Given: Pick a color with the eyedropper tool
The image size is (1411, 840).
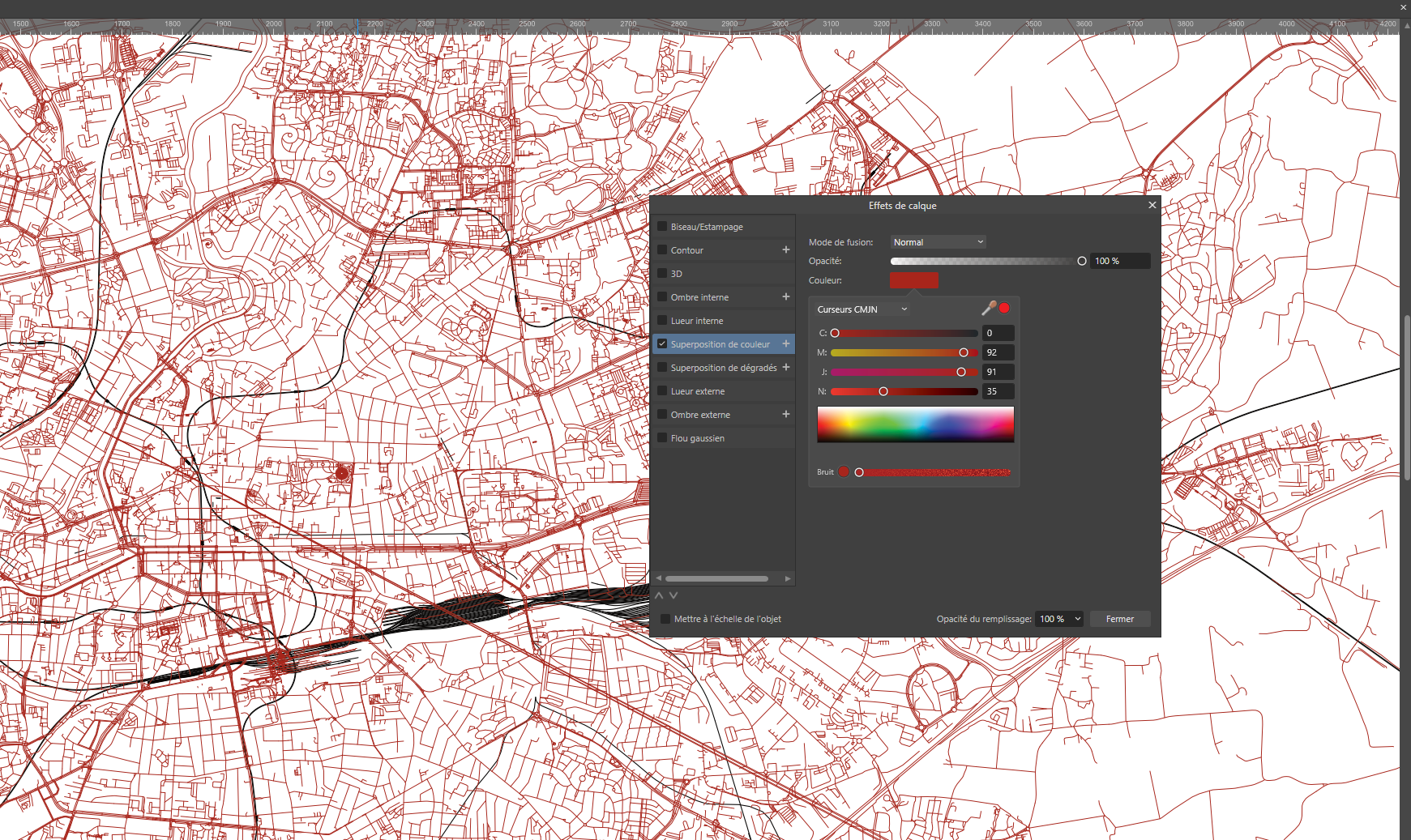Looking at the screenshot, I should click(x=988, y=308).
